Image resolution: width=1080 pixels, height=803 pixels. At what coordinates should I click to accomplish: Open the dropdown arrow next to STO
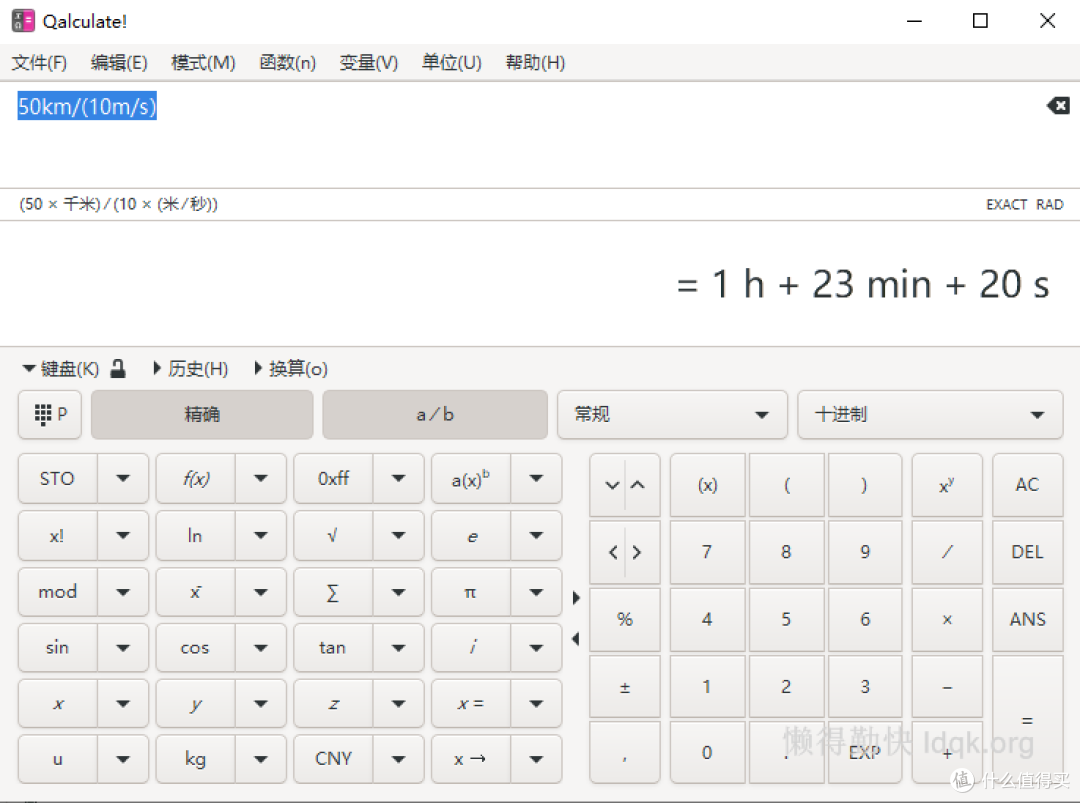(123, 479)
